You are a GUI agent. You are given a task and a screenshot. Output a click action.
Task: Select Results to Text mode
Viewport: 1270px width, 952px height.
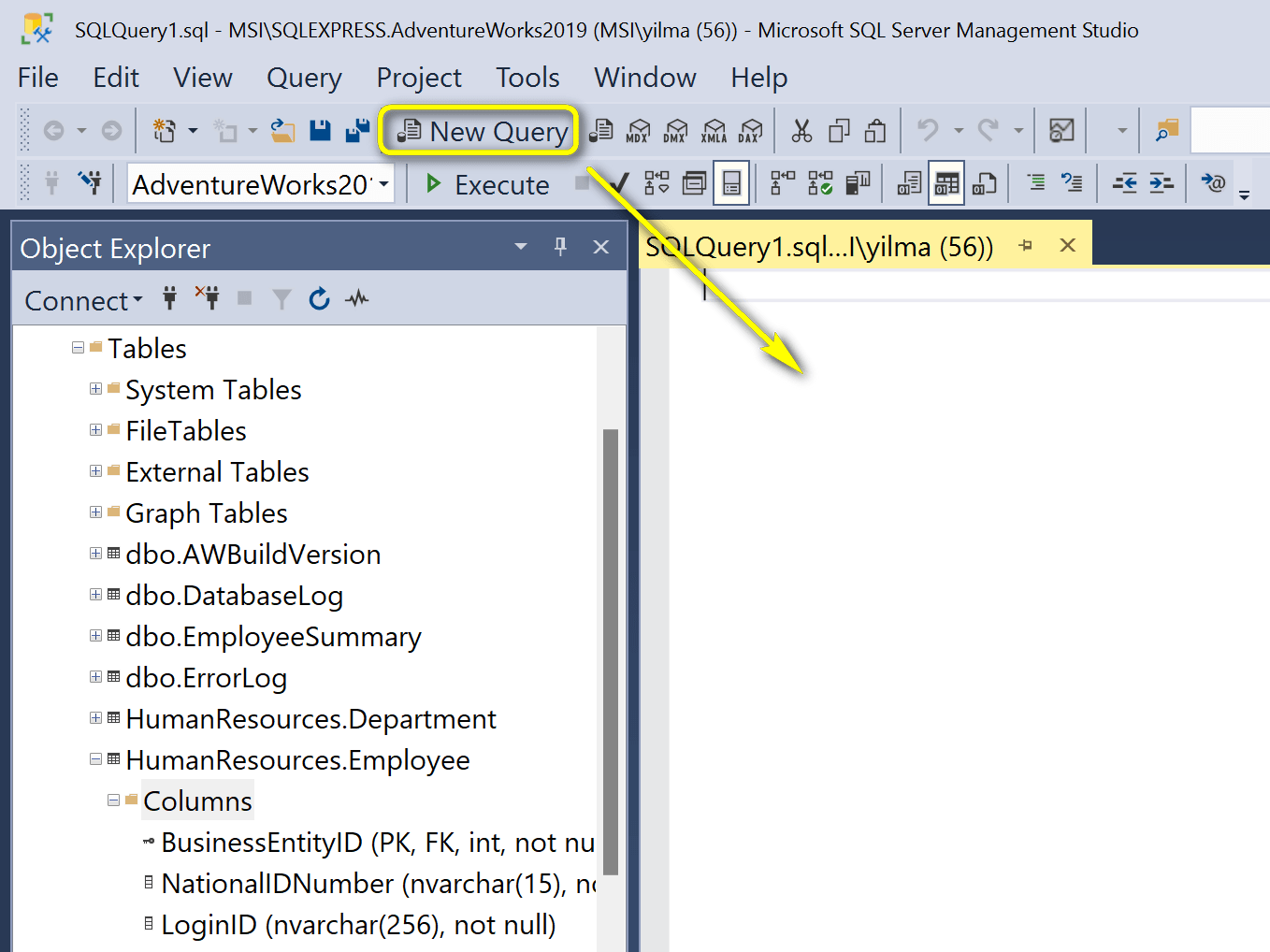pyautogui.click(x=909, y=182)
